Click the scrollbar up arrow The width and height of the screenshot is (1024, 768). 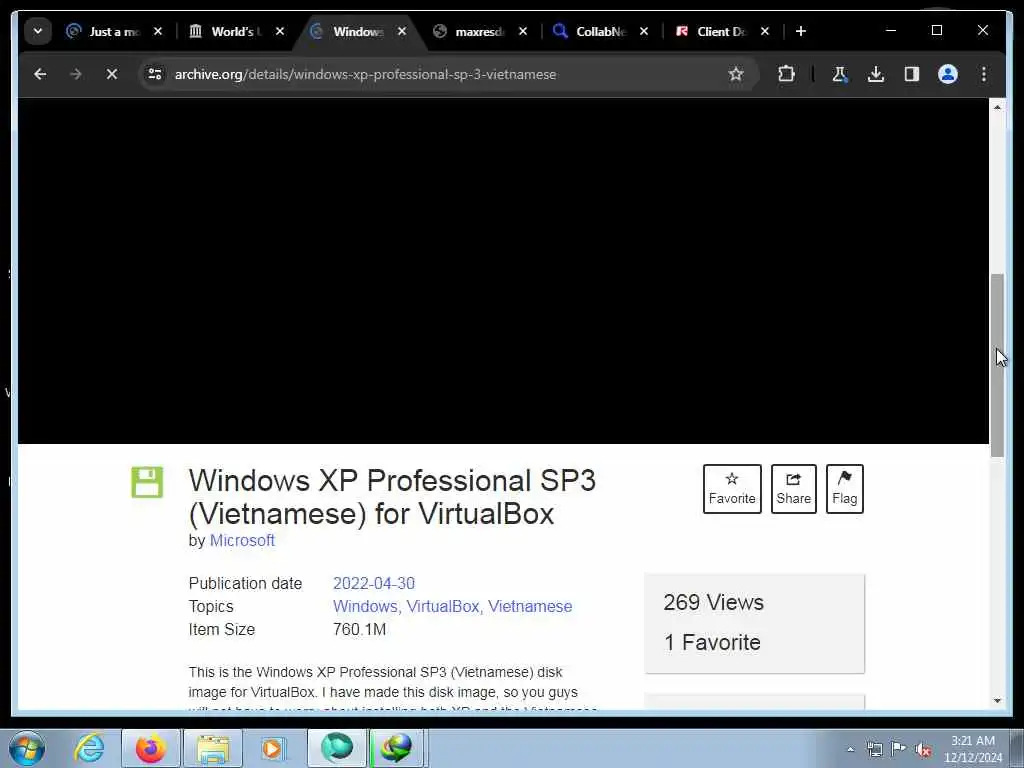pyautogui.click(x=997, y=106)
